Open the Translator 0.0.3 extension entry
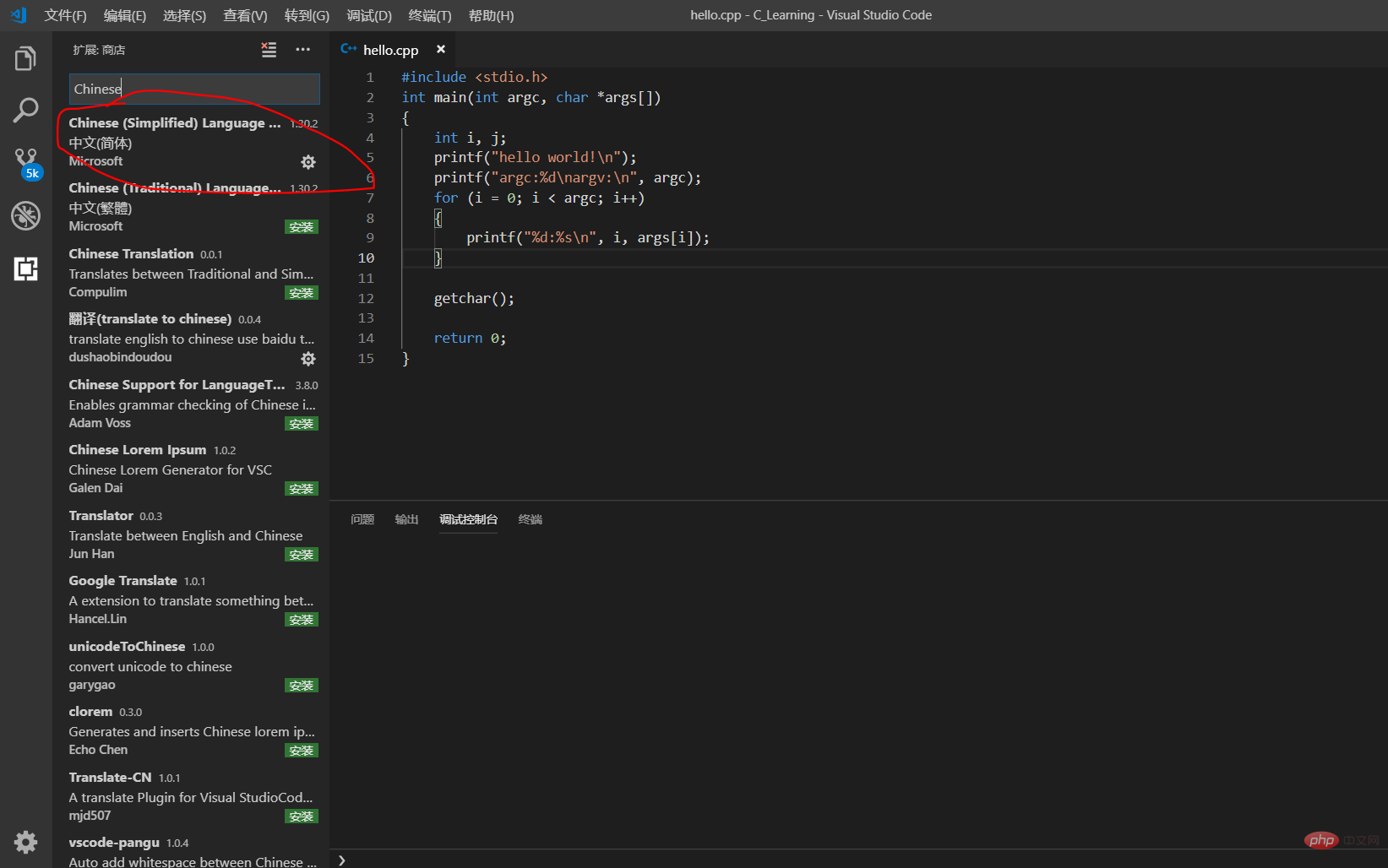The image size is (1388, 868). coord(191,534)
